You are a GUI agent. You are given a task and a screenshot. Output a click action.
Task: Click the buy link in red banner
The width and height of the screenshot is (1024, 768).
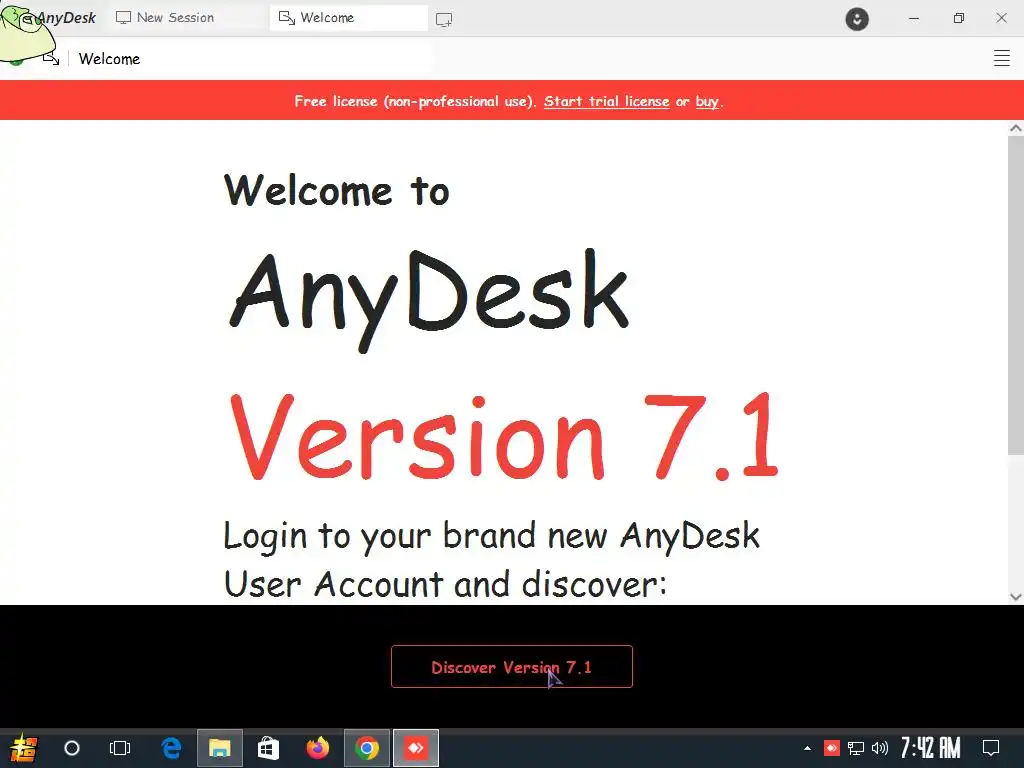click(707, 101)
